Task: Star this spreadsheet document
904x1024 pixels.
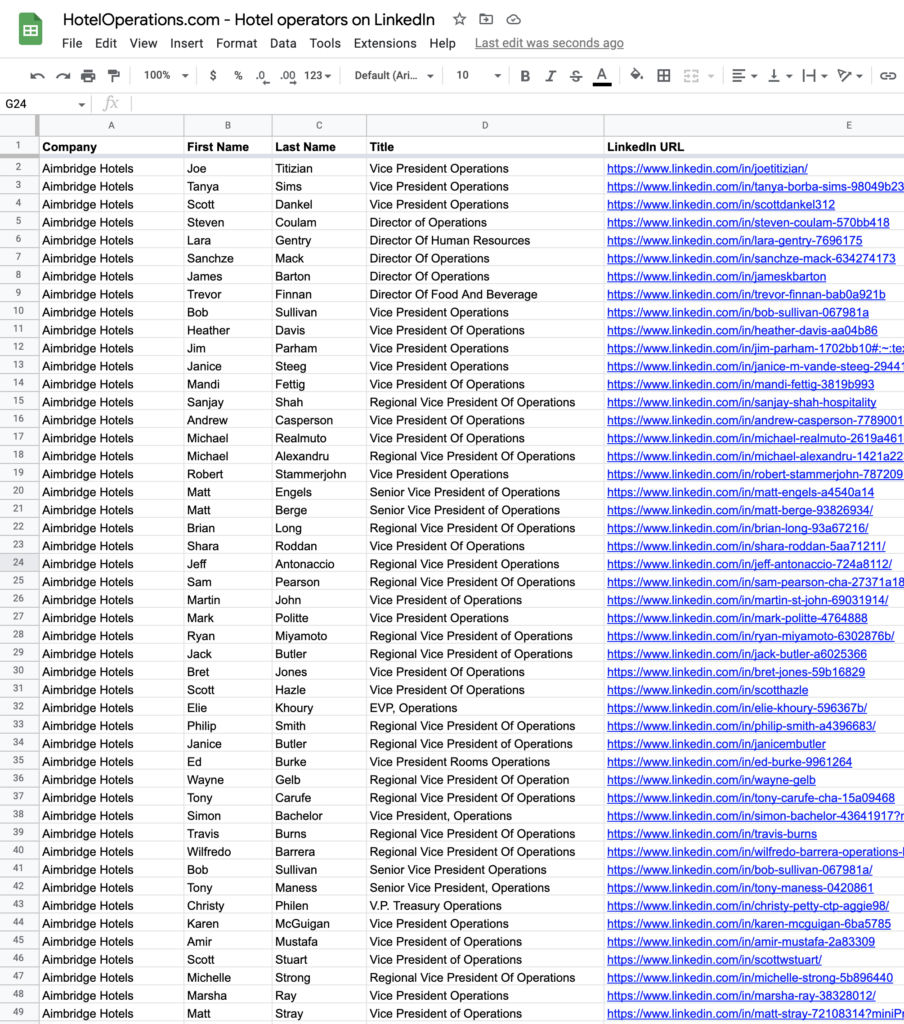Action: [459, 19]
